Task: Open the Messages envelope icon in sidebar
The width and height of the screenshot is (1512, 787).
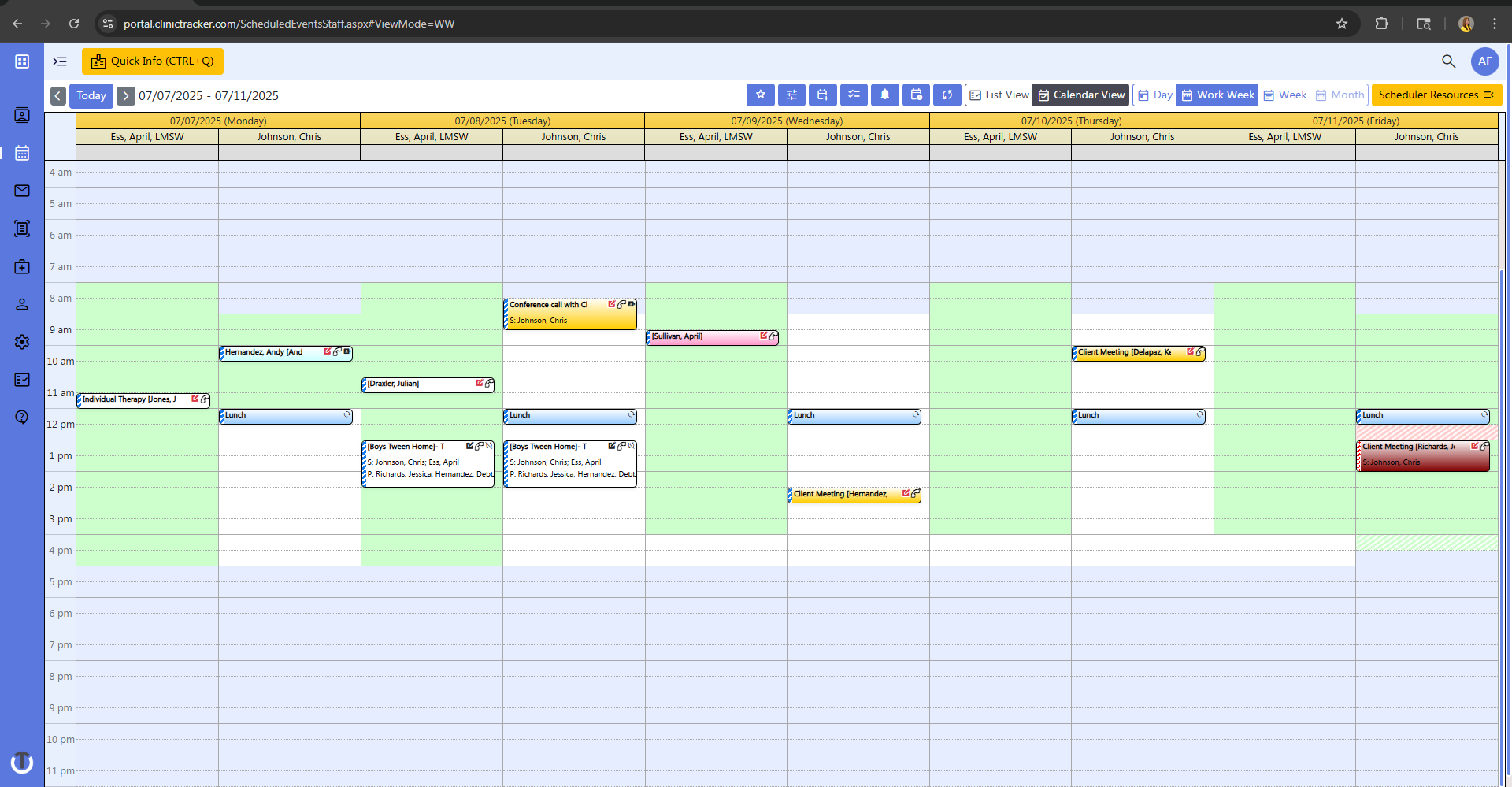Action: tap(21, 191)
